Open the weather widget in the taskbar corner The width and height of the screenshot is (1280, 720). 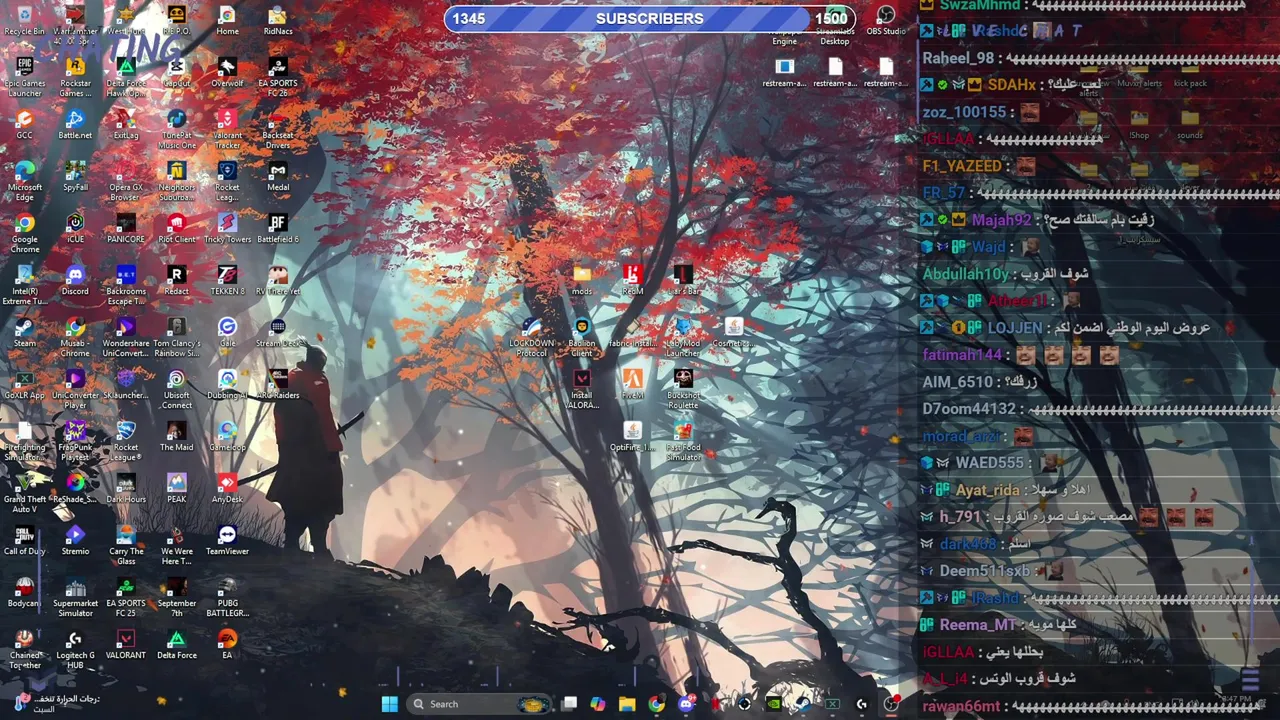tap(55, 704)
